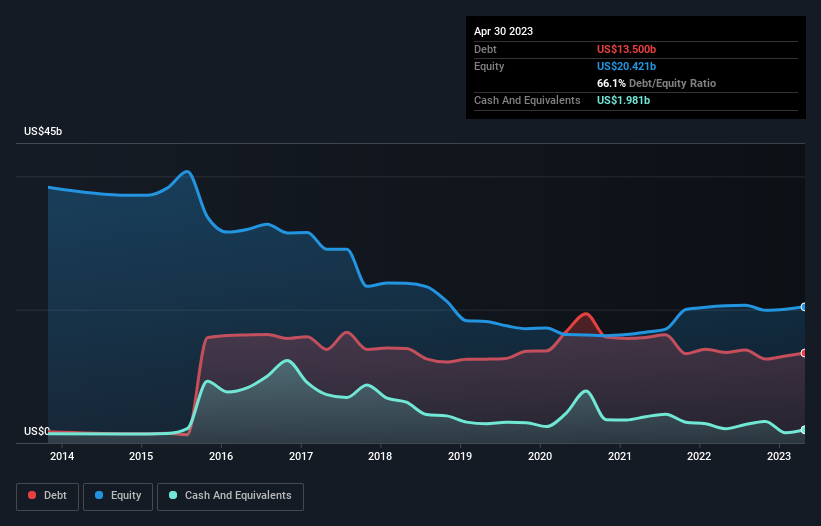
Task: Click the 2023 x-axis label
Action: [779, 456]
